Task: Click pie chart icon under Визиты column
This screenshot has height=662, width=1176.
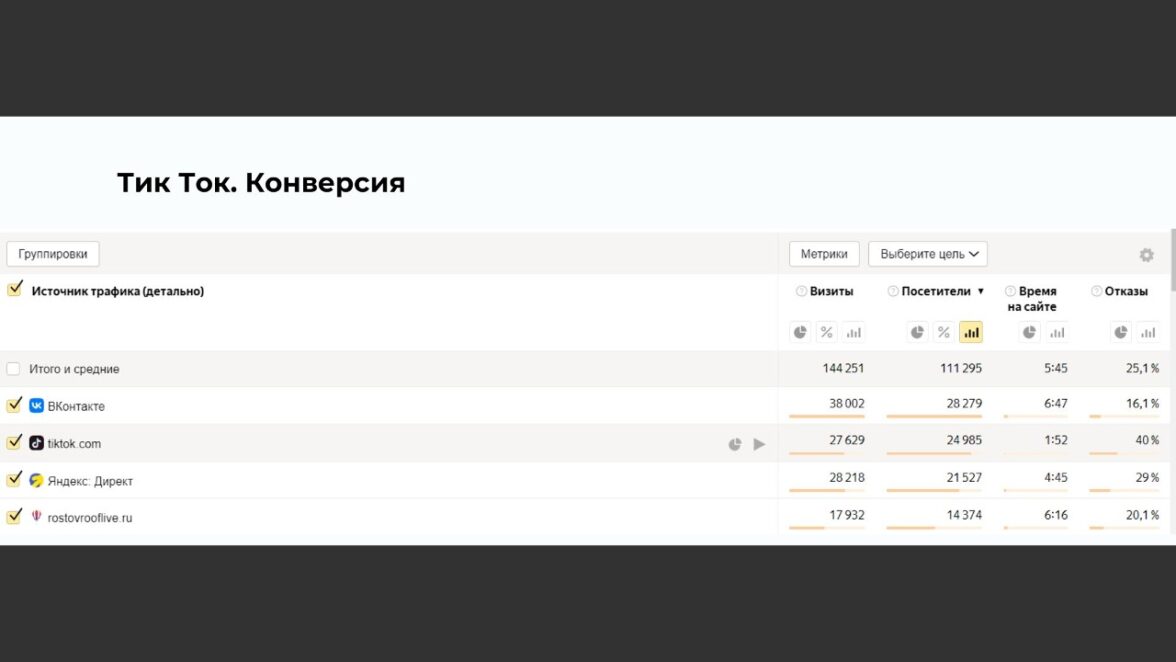Action: point(800,332)
